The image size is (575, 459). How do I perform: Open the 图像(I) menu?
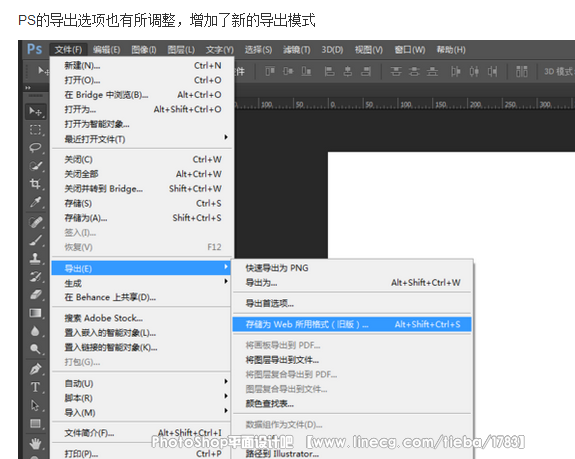point(144,49)
